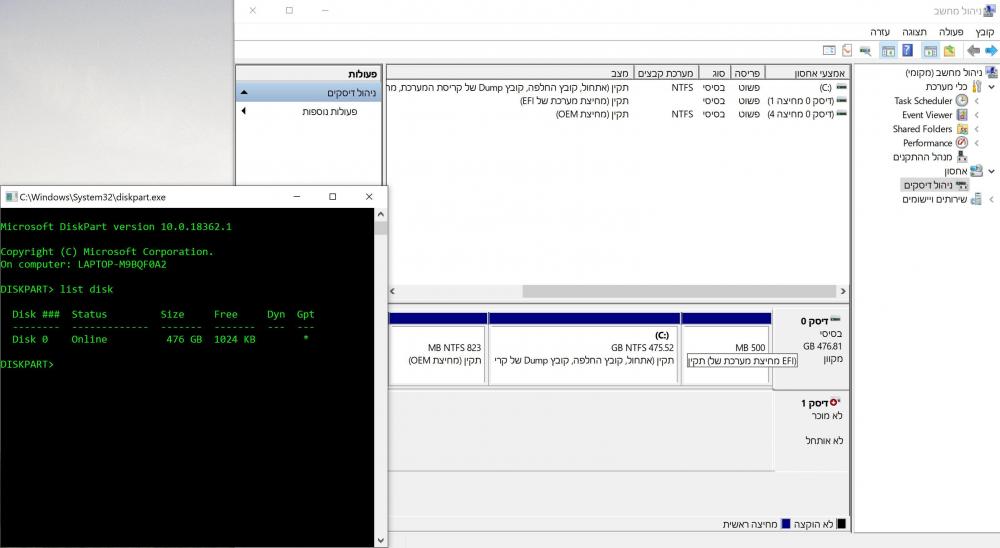Click the green up-one-level folder toolbar icon
1000x548 pixels.
950,50
